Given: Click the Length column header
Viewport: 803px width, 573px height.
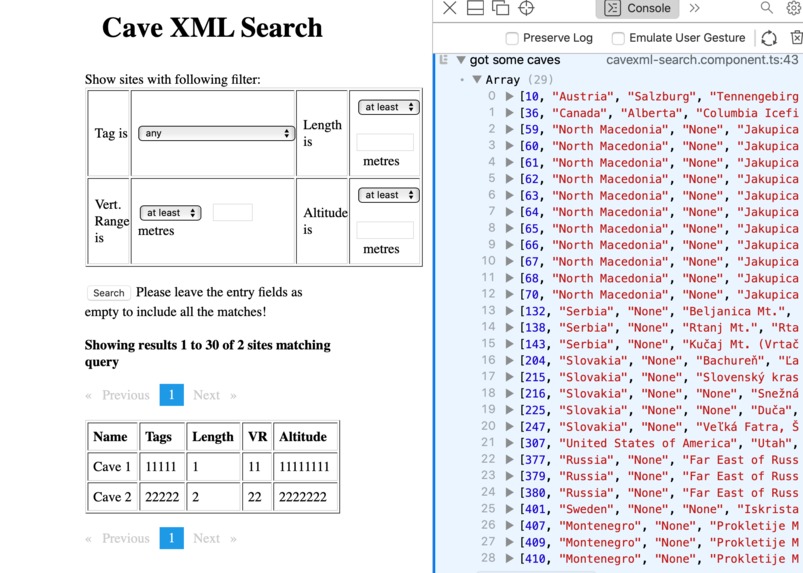Looking at the screenshot, I should pyautogui.click(x=213, y=436).
